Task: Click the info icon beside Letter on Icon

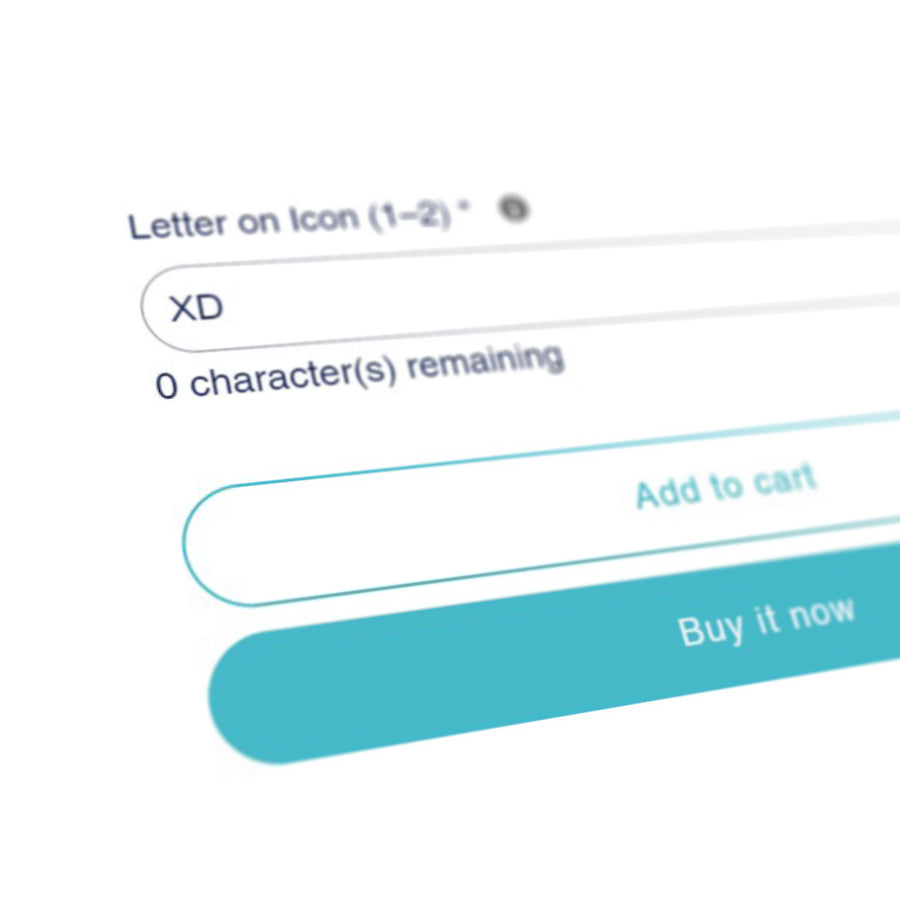Action: 514,209
